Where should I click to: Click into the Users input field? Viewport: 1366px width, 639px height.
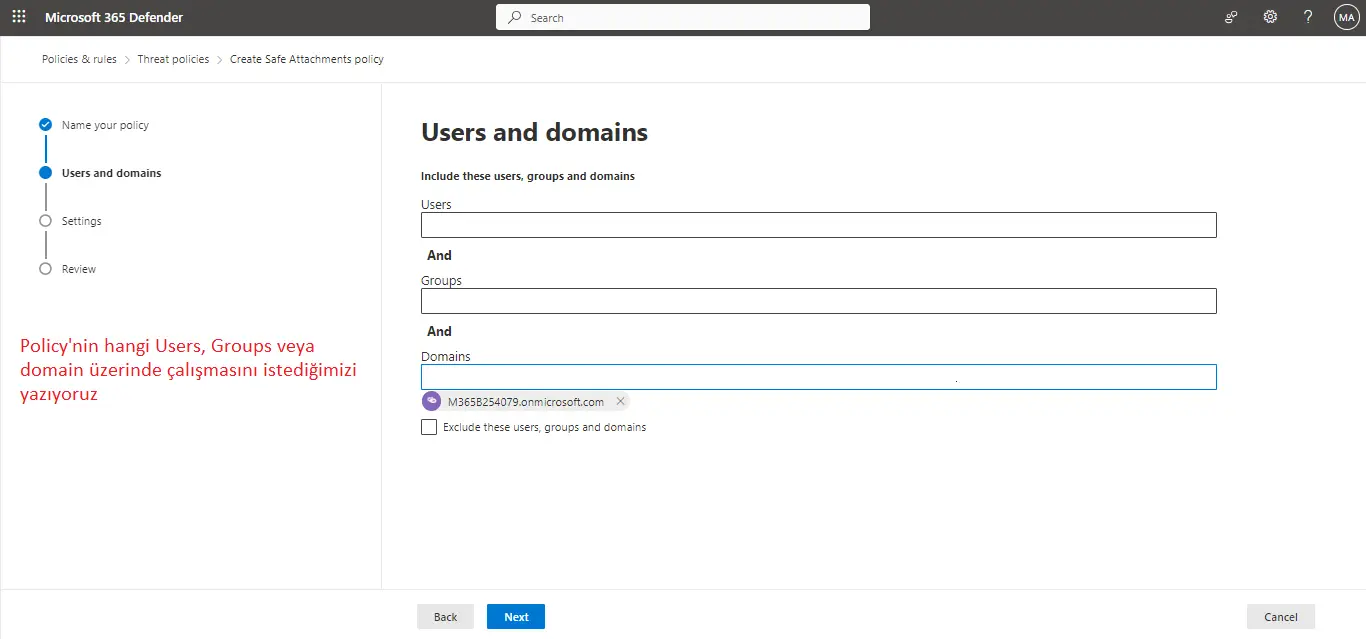coord(818,225)
